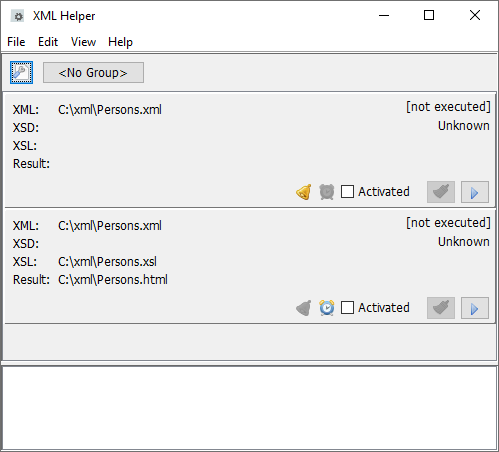The image size is (499, 452).
Task: Click the XML Helper title bar gear icon
Action: [18, 16]
